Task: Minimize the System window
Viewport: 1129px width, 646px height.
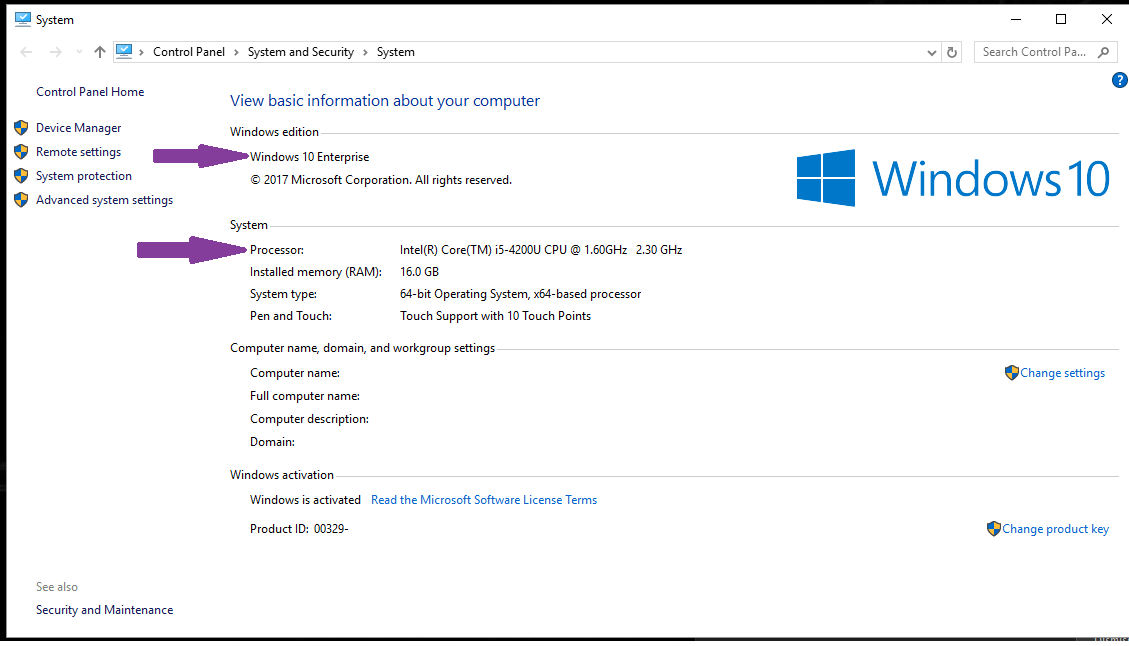Action: (1016, 19)
